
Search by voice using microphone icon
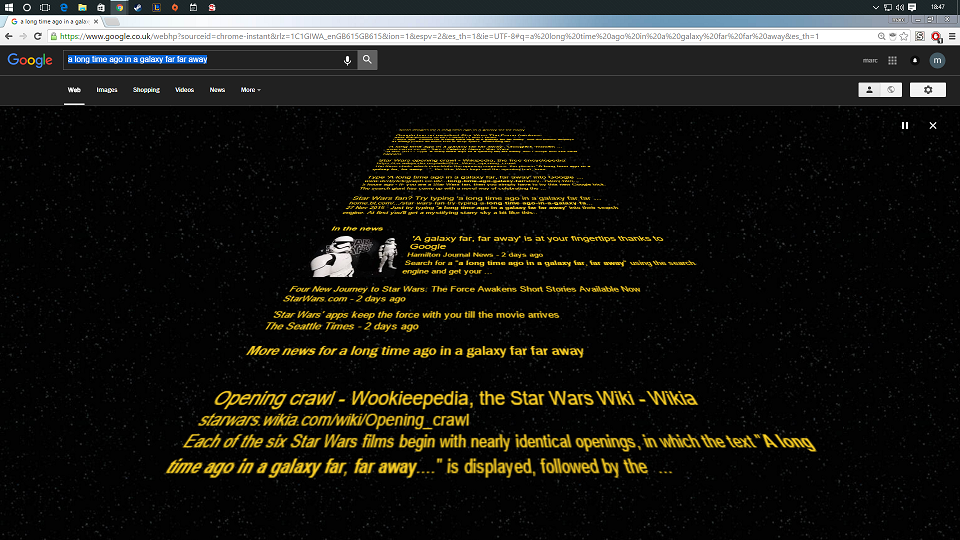[x=347, y=60]
